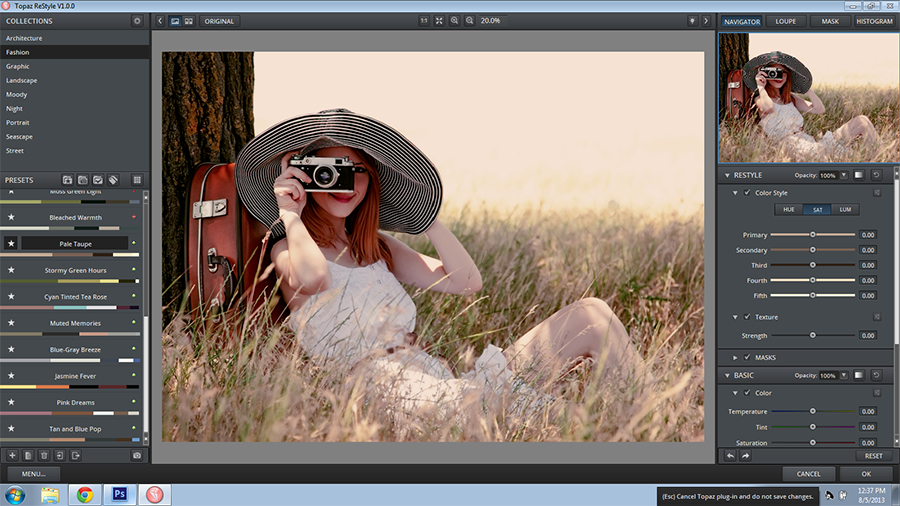Collapse the ReStyle section
The width and height of the screenshot is (900, 506).
[727, 175]
